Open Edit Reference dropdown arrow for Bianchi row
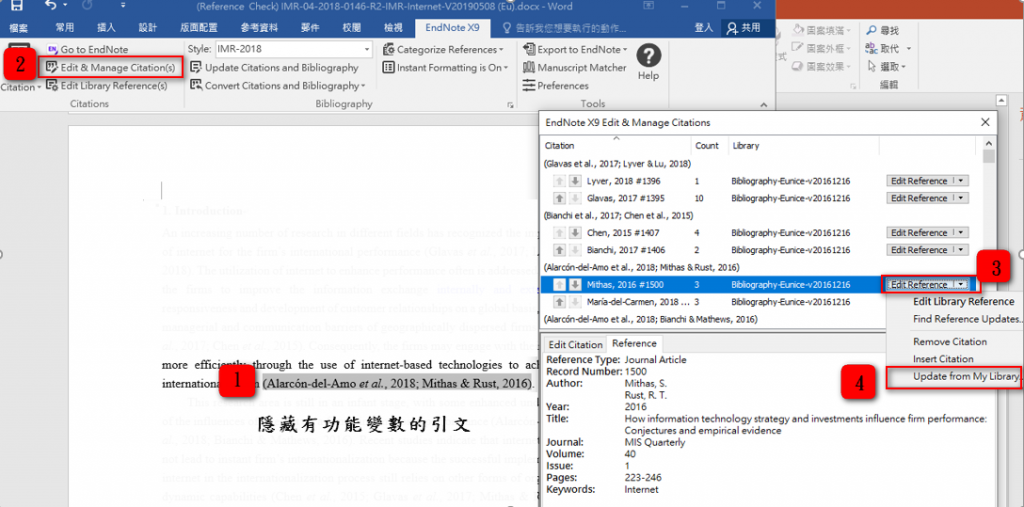 tap(961, 250)
